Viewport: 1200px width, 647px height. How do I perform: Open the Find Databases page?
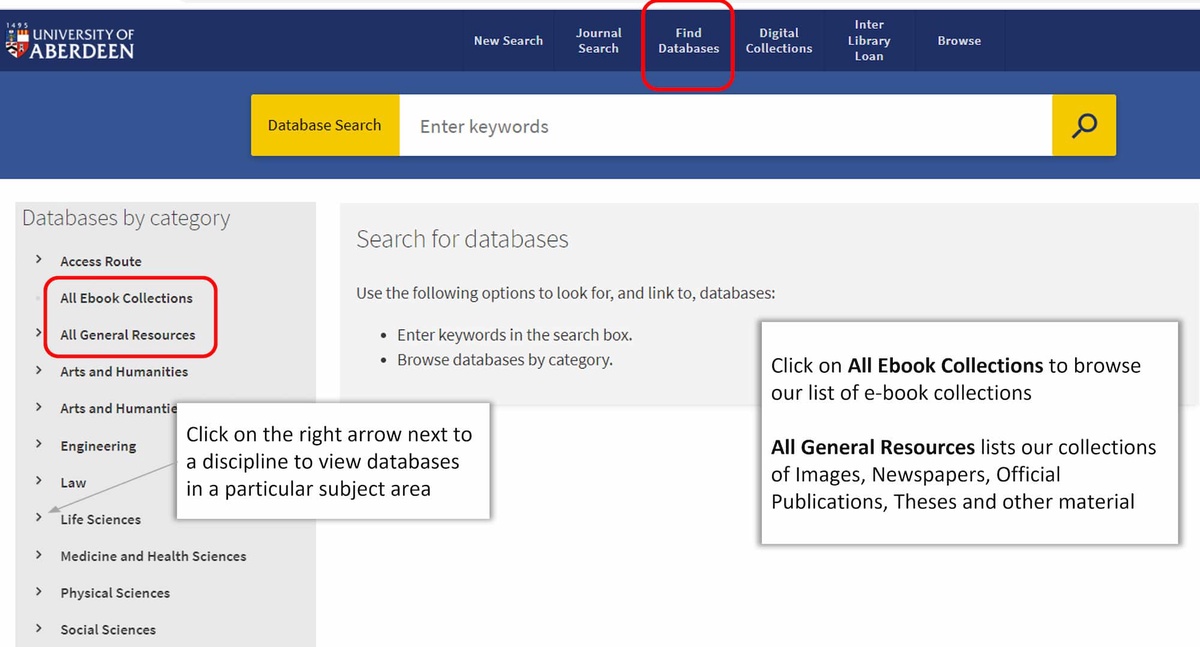click(688, 40)
